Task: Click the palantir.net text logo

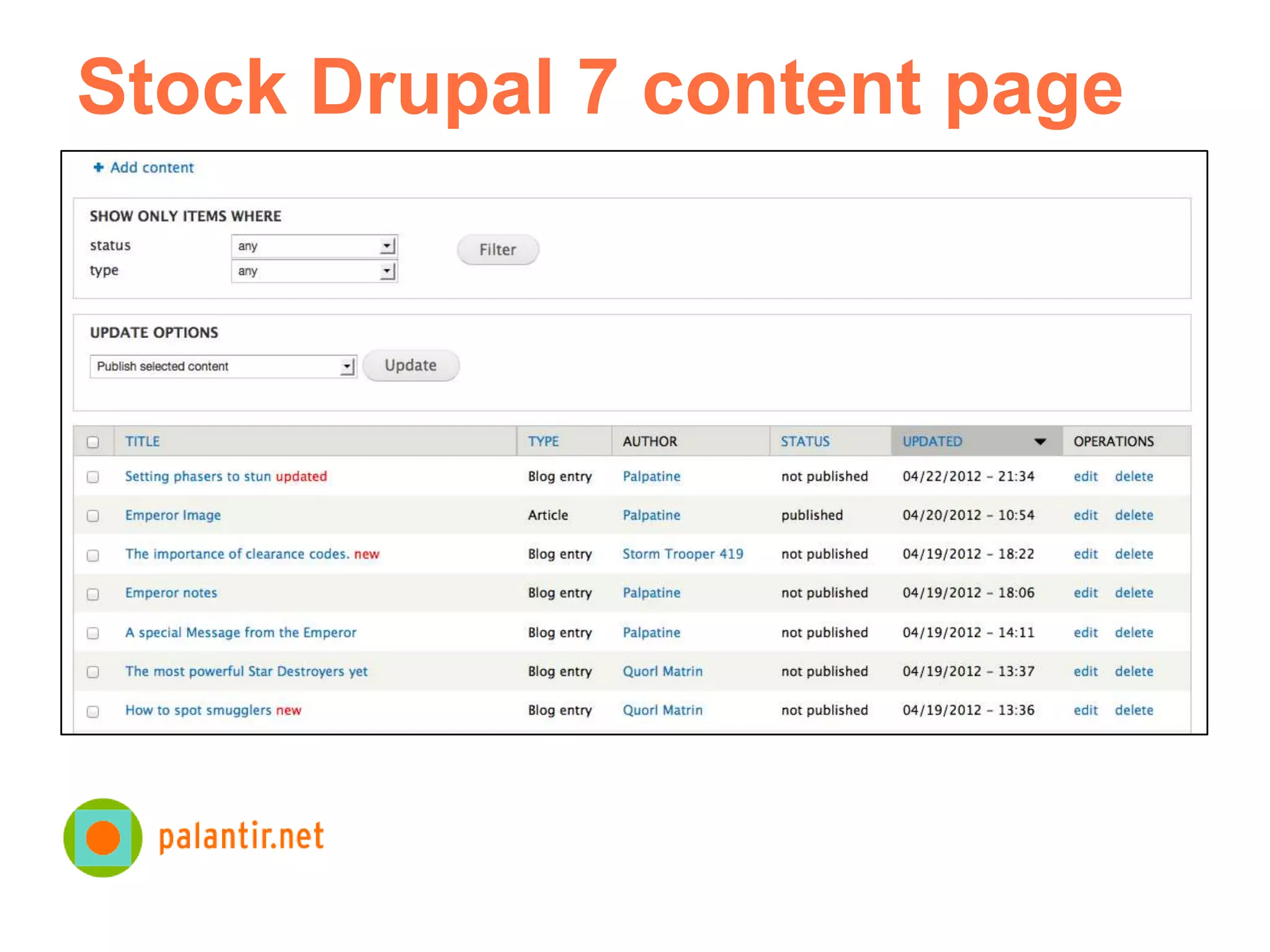Action: (x=241, y=837)
